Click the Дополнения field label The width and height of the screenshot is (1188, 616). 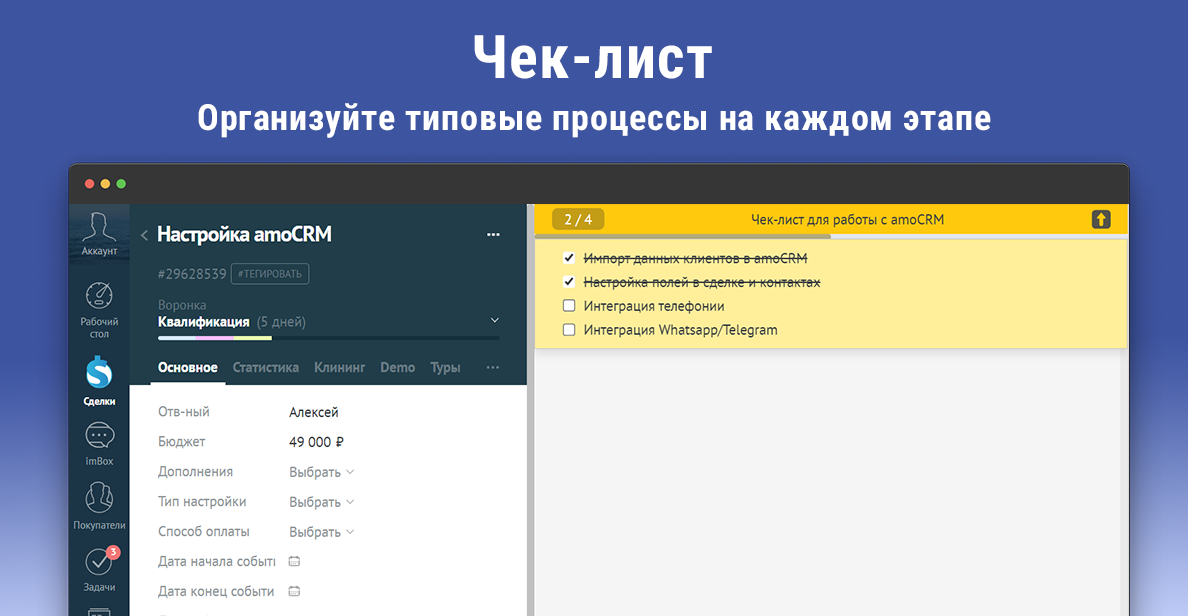195,471
